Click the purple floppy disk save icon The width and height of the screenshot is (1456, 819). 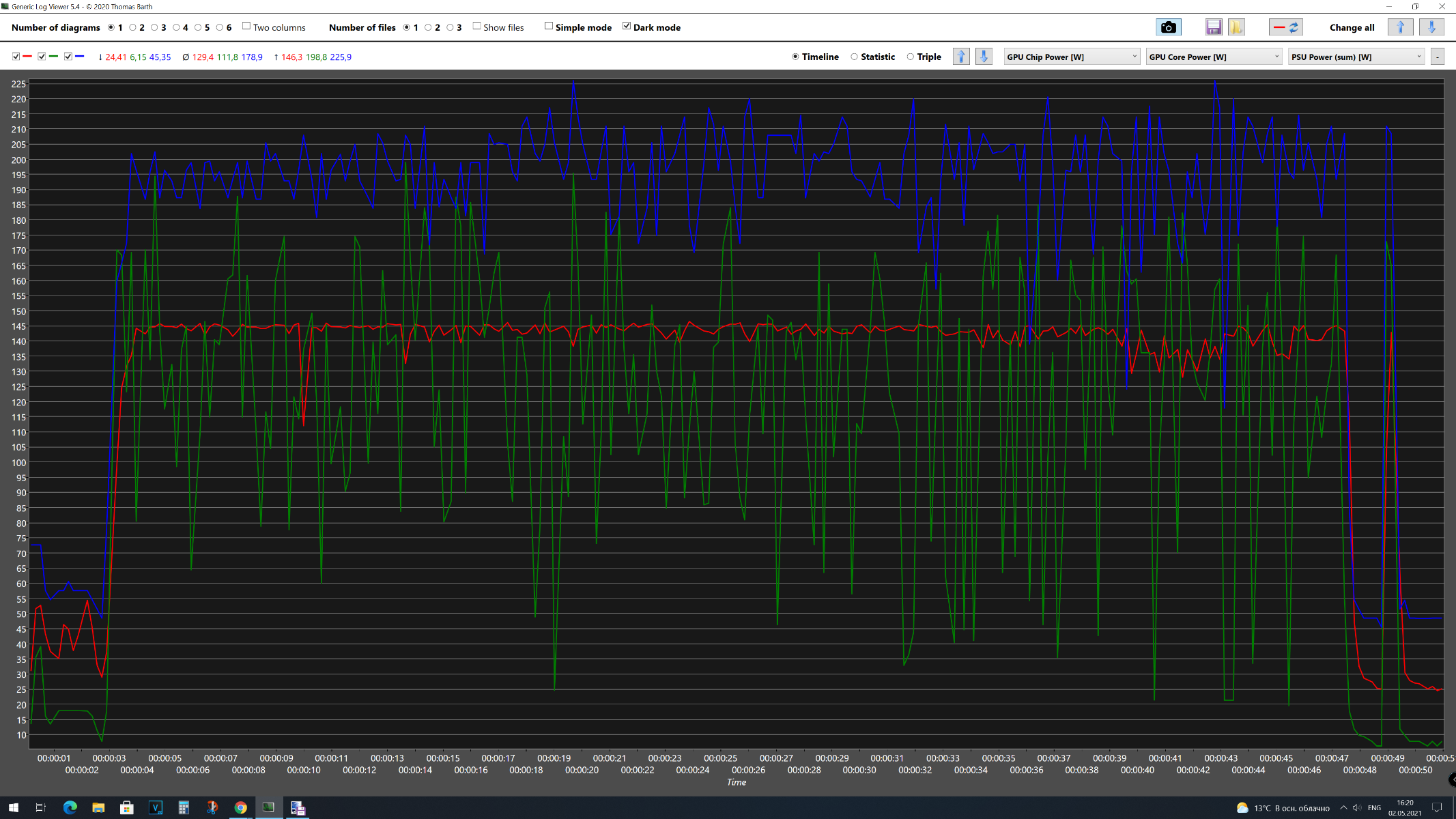click(1213, 27)
